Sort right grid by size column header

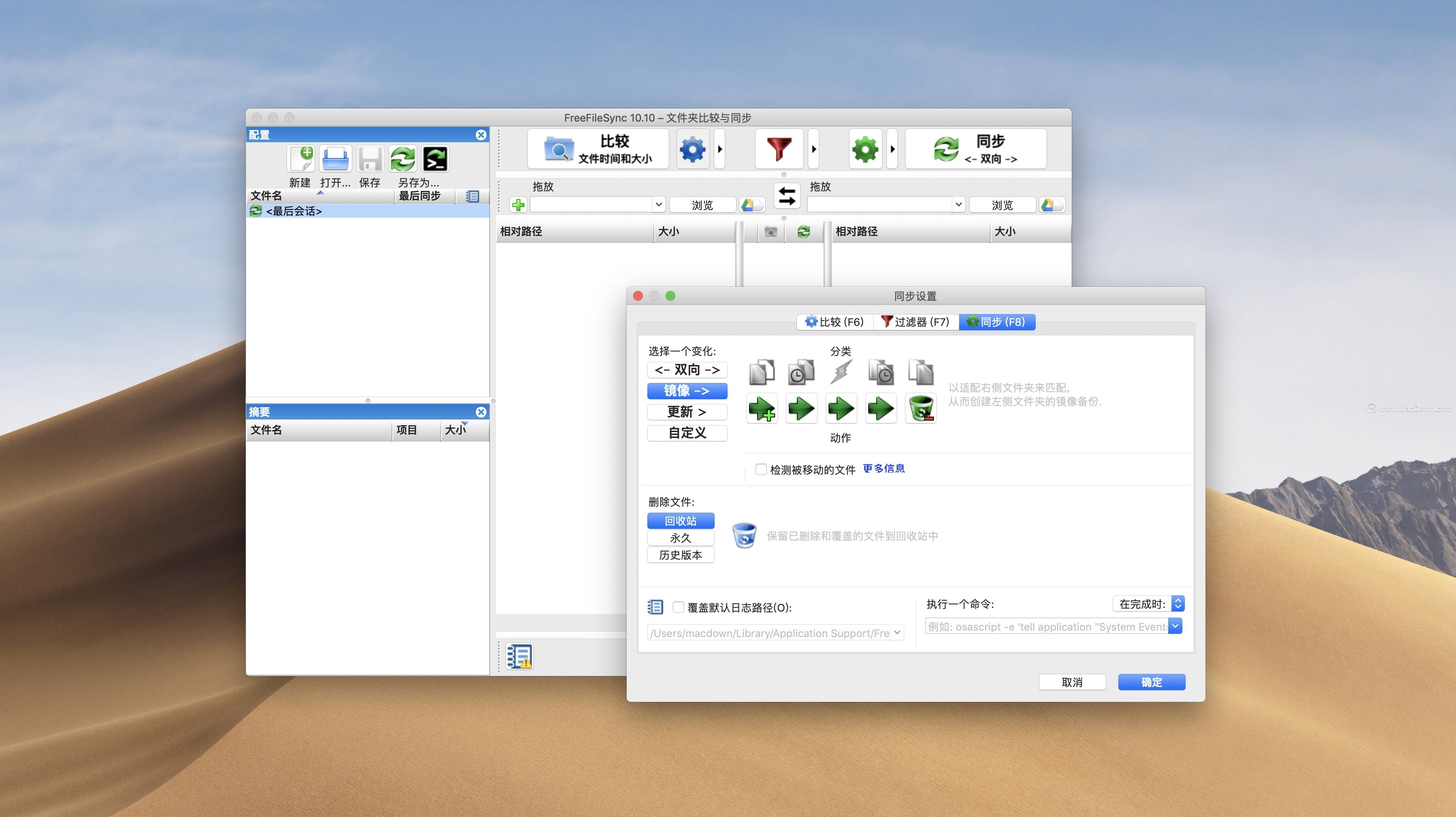coord(1030,232)
